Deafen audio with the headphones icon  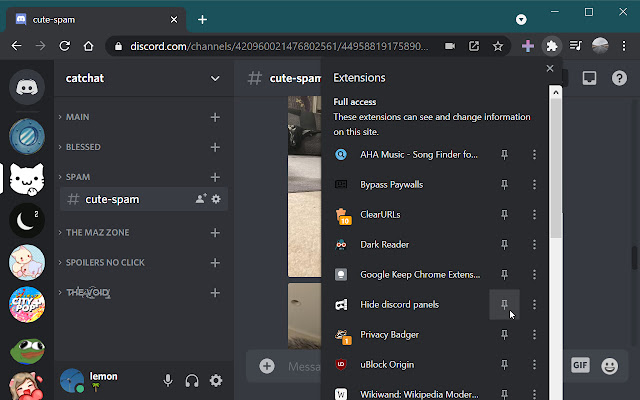click(192, 380)
